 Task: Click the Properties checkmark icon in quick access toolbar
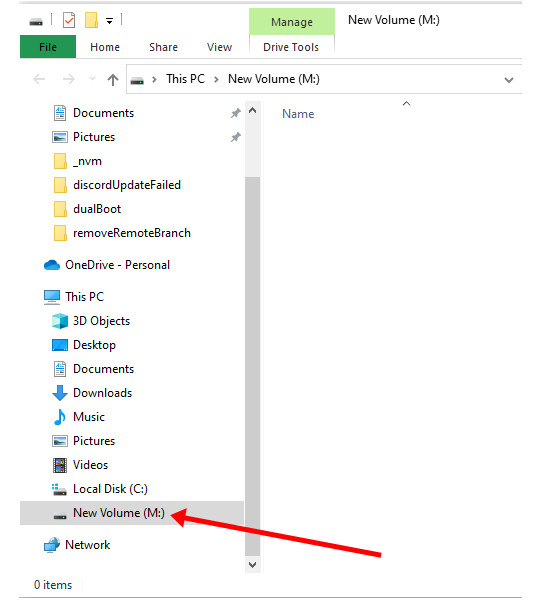pyautogui.click(x=69, y=20)
